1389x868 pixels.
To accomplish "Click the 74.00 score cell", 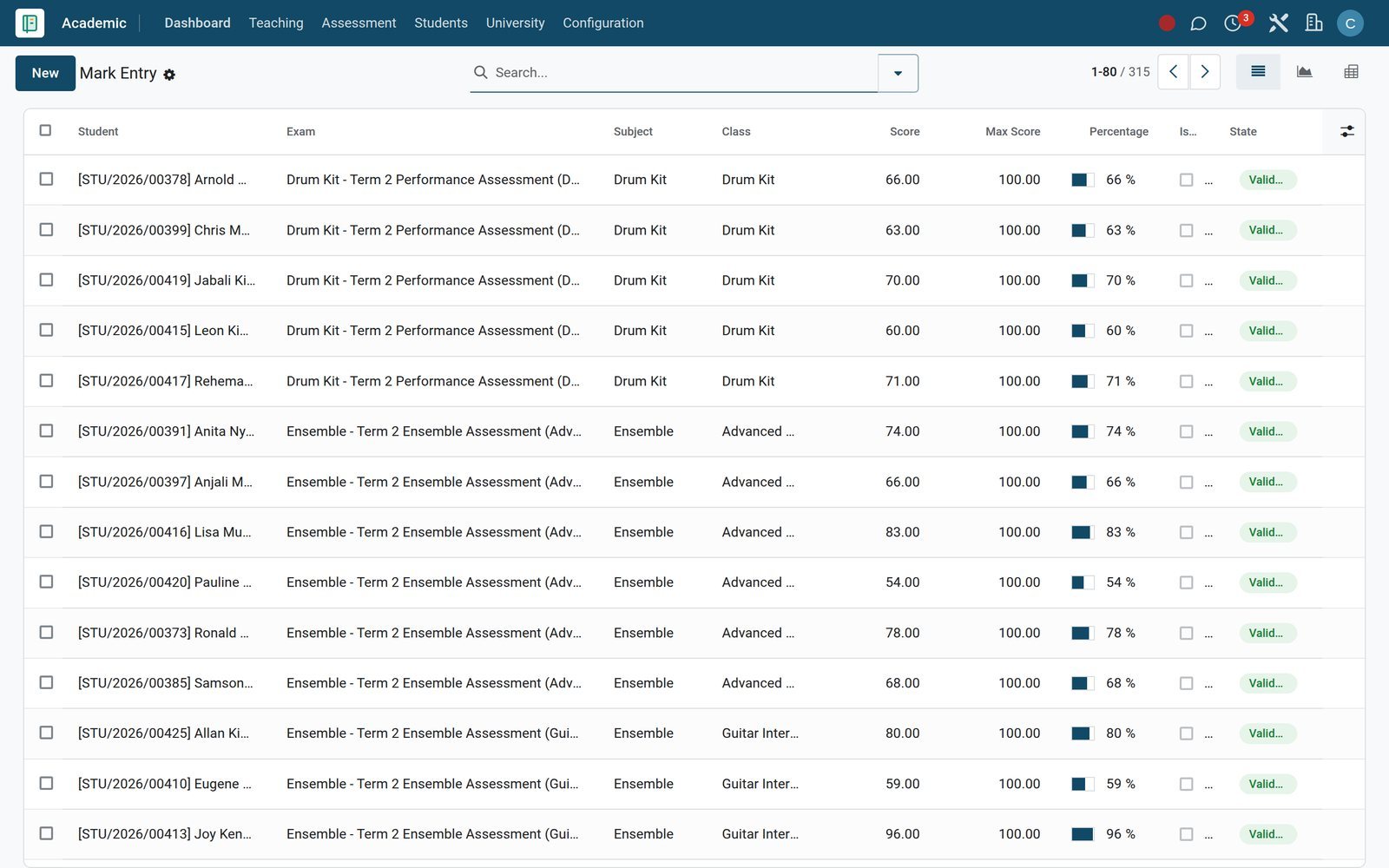I will click(902, 431).
